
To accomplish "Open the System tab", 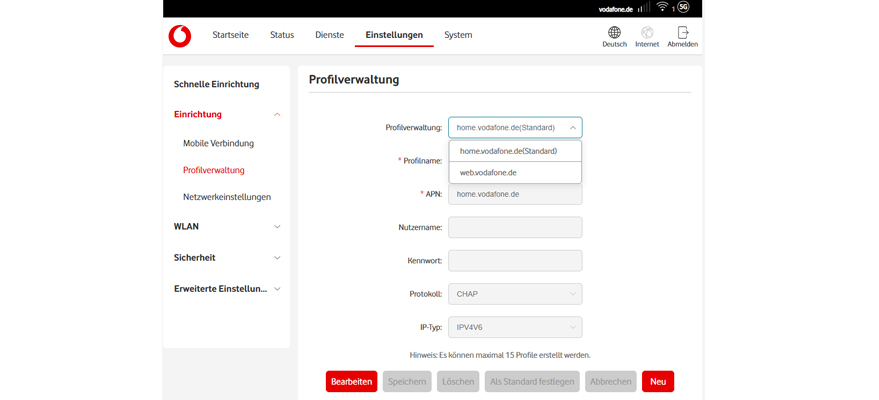I will (458, 35).
